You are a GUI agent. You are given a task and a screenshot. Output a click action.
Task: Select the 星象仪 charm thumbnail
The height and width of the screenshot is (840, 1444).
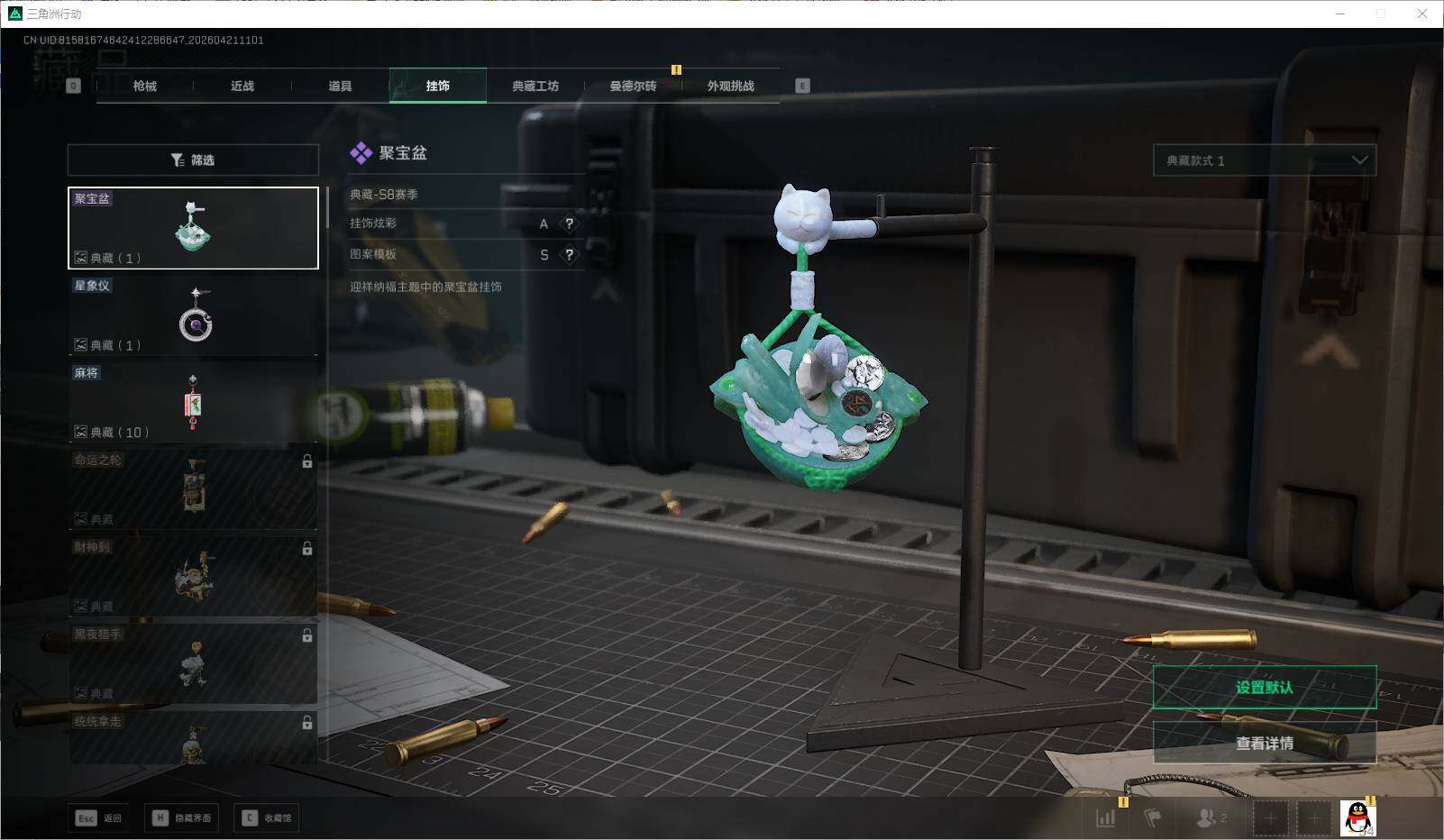pyautogui.click(x=193, y=315)
